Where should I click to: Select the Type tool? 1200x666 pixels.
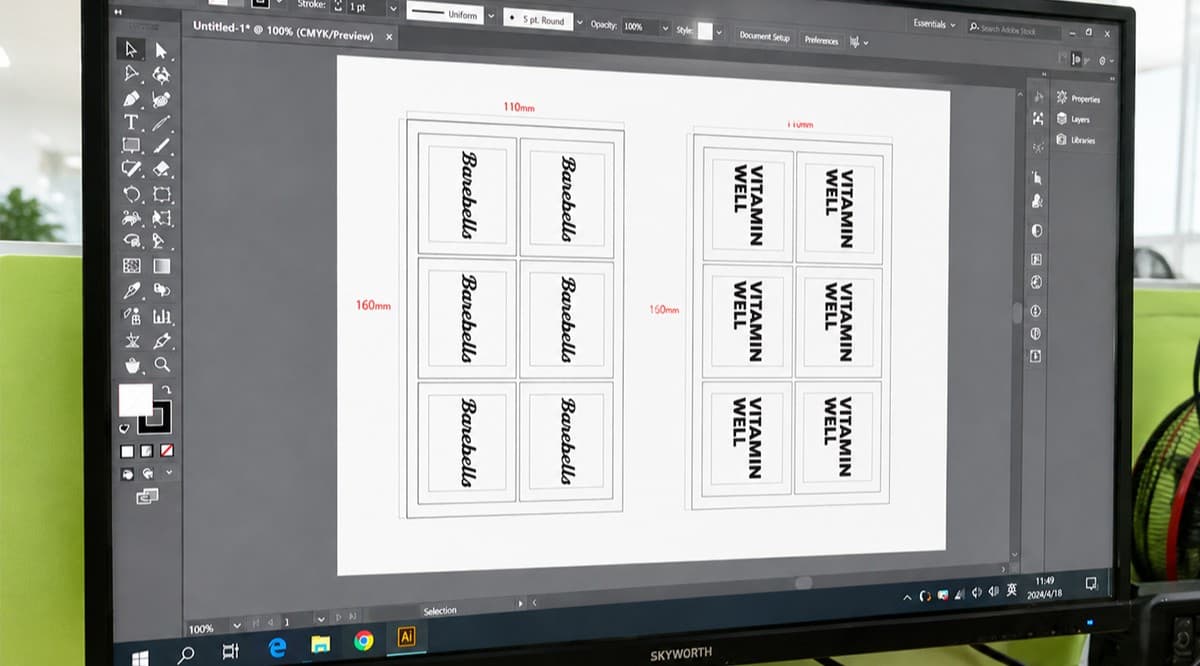(x=130, y=121)
